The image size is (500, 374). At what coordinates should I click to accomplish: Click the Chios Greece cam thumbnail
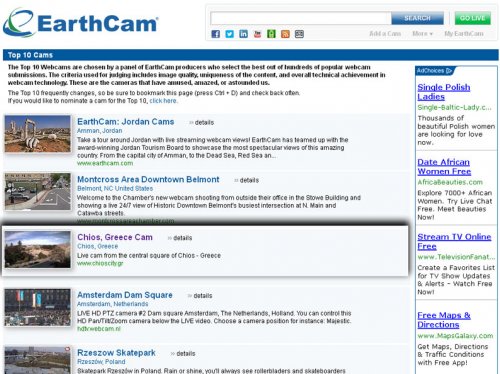(x=38, y=249)
